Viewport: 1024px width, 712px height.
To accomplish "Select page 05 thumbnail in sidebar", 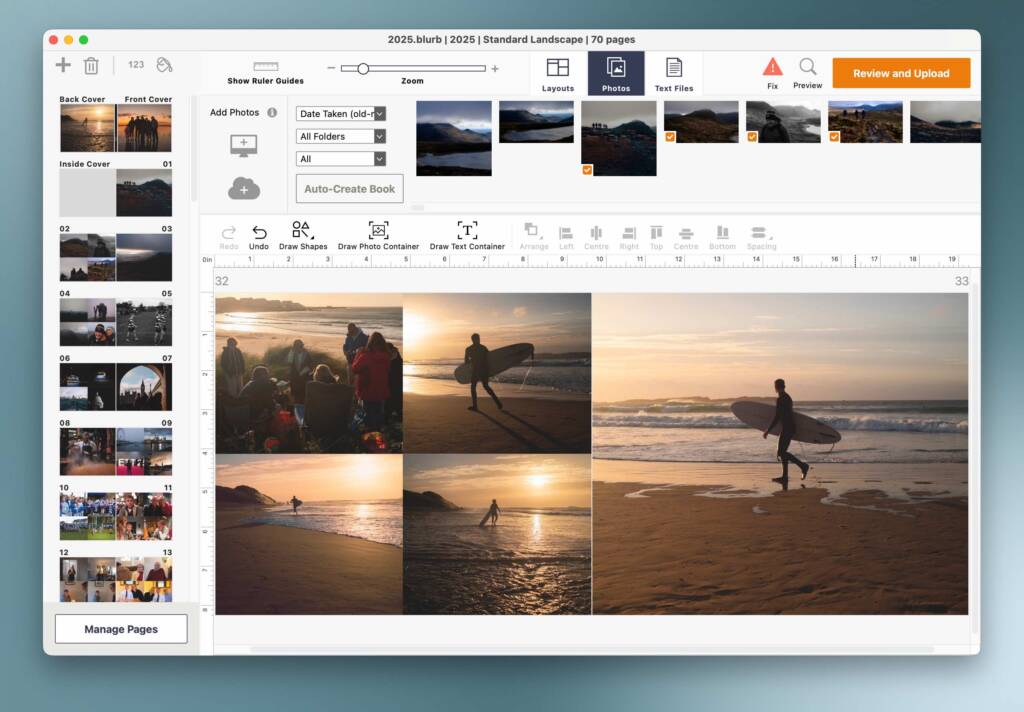I will [144, 322].
